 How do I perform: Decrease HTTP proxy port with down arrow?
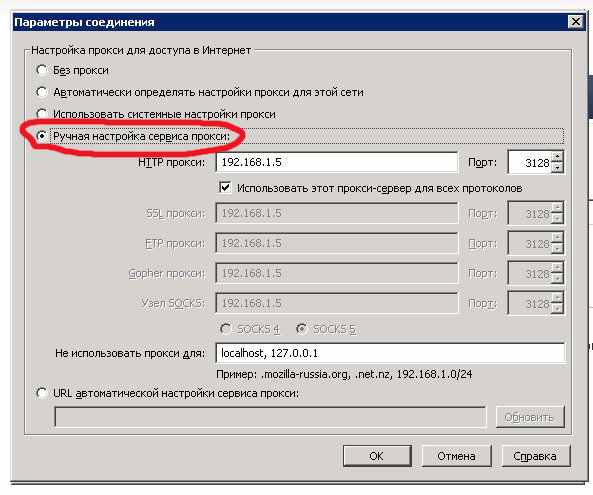[x=557, y=168]
